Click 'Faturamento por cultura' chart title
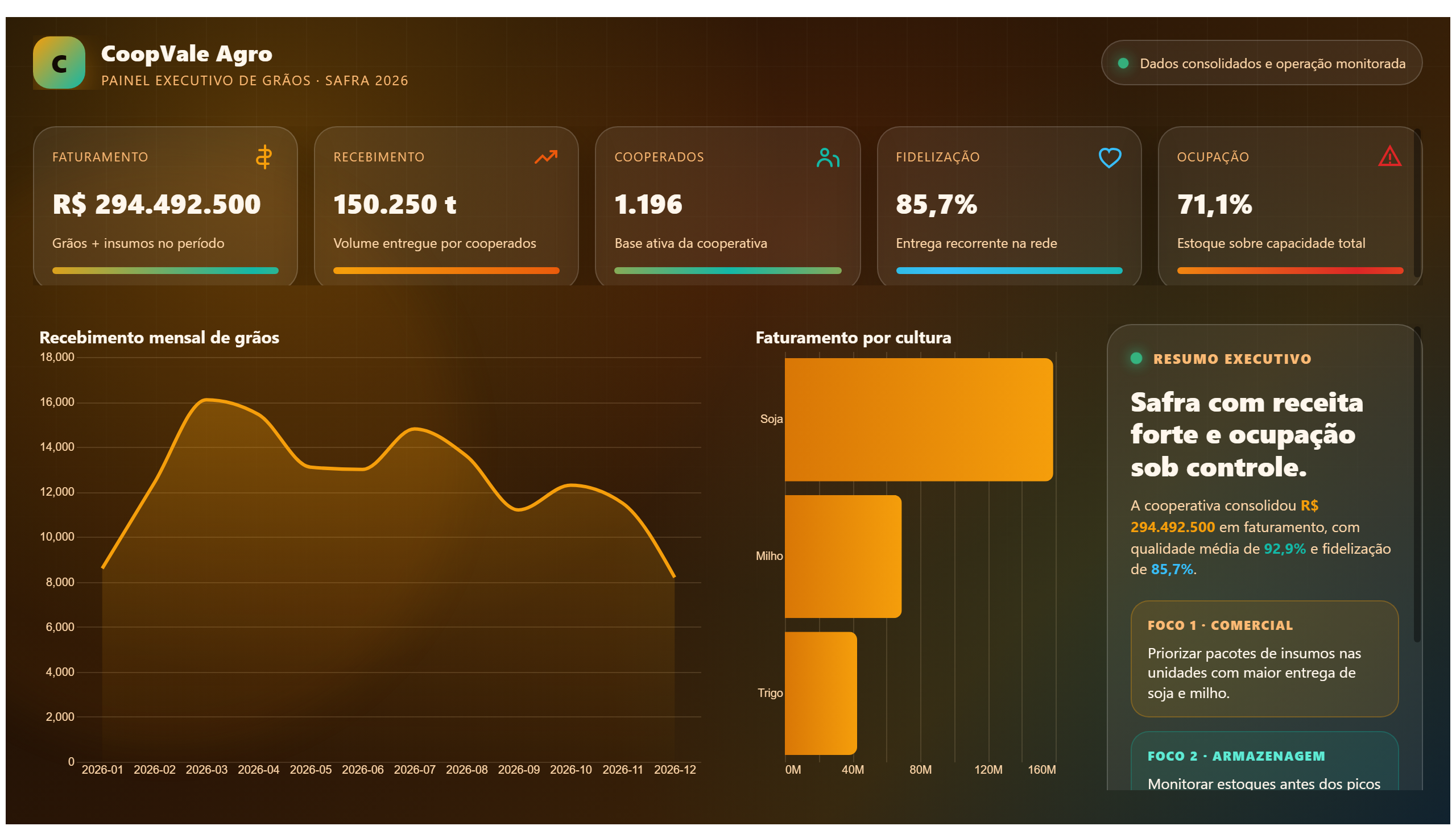The image size is (1456, 830). click(853, 338)
